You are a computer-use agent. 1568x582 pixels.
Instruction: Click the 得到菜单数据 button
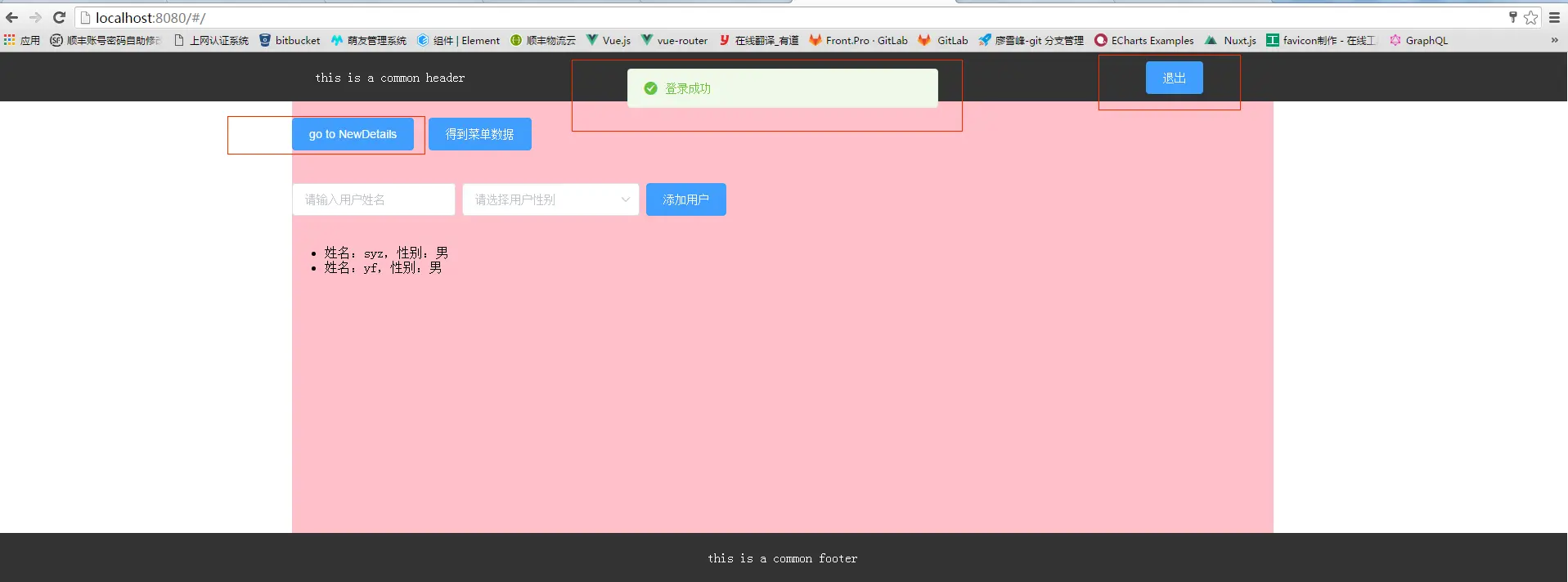tap(479, 134)
